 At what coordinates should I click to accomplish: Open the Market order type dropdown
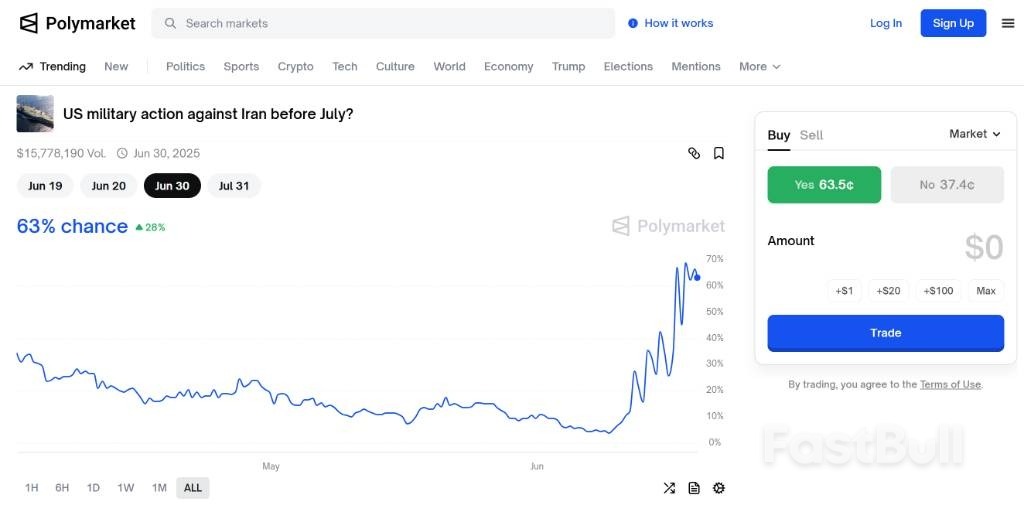(974, 134)
